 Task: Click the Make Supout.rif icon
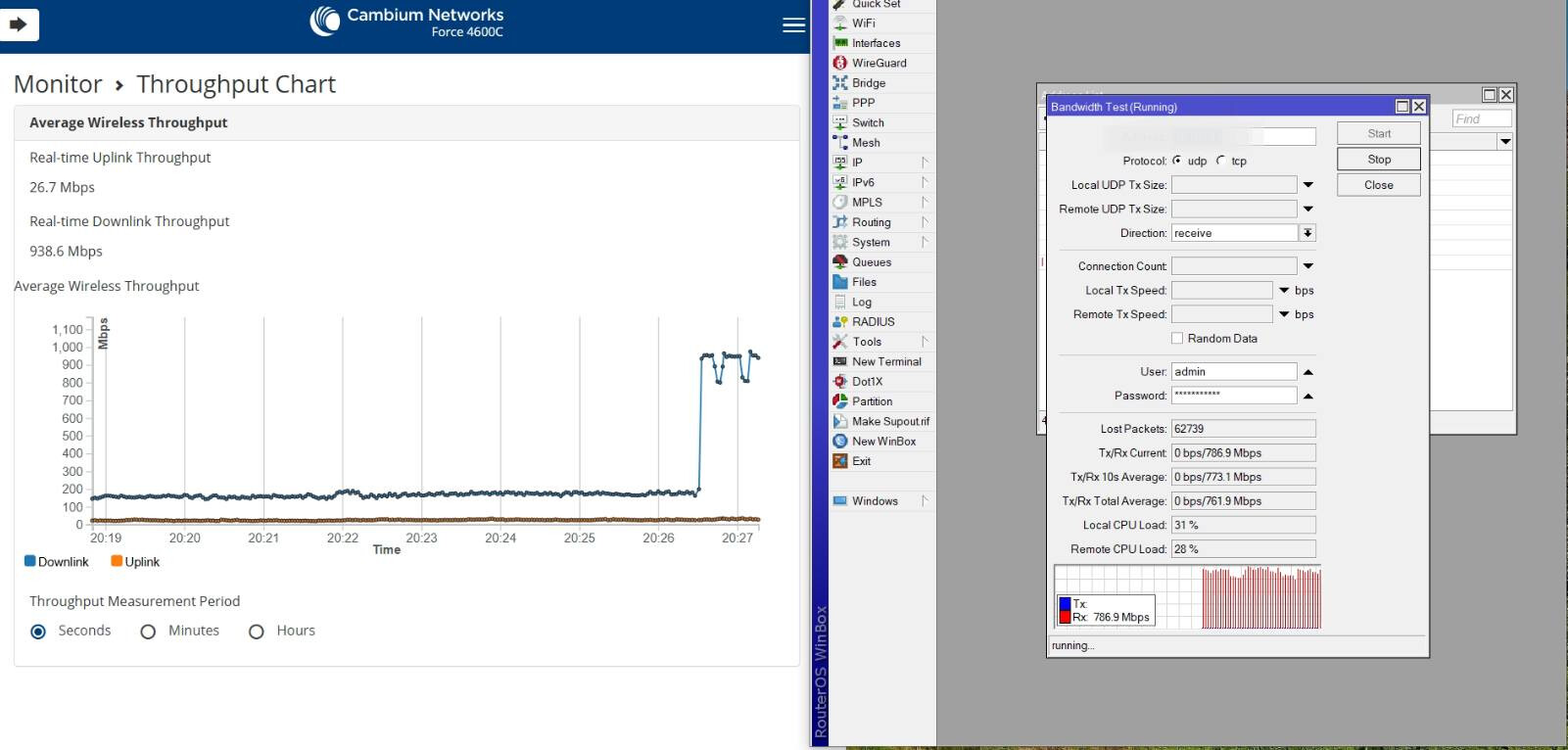(840, 421)
